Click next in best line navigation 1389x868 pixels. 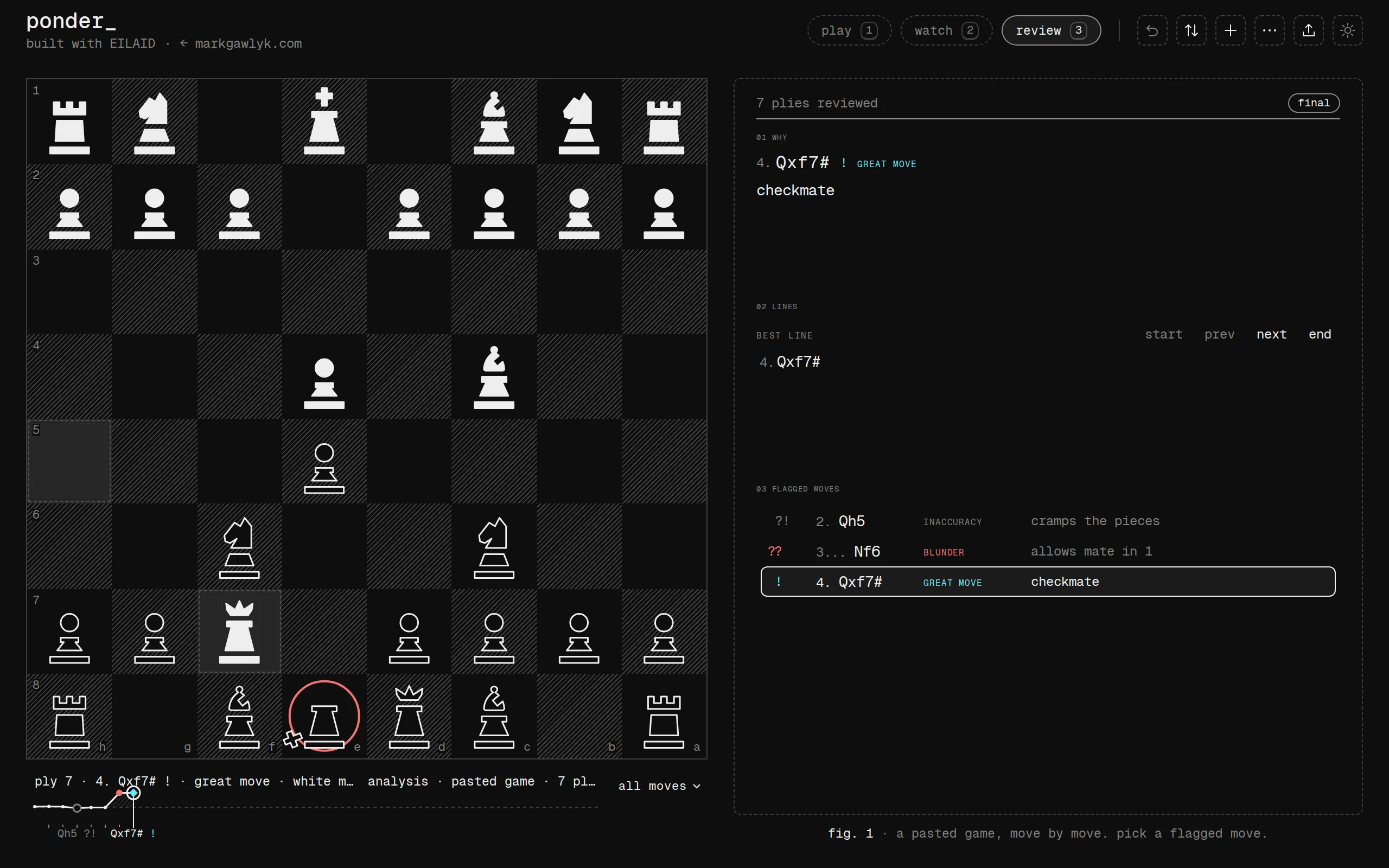[1271, 334]
